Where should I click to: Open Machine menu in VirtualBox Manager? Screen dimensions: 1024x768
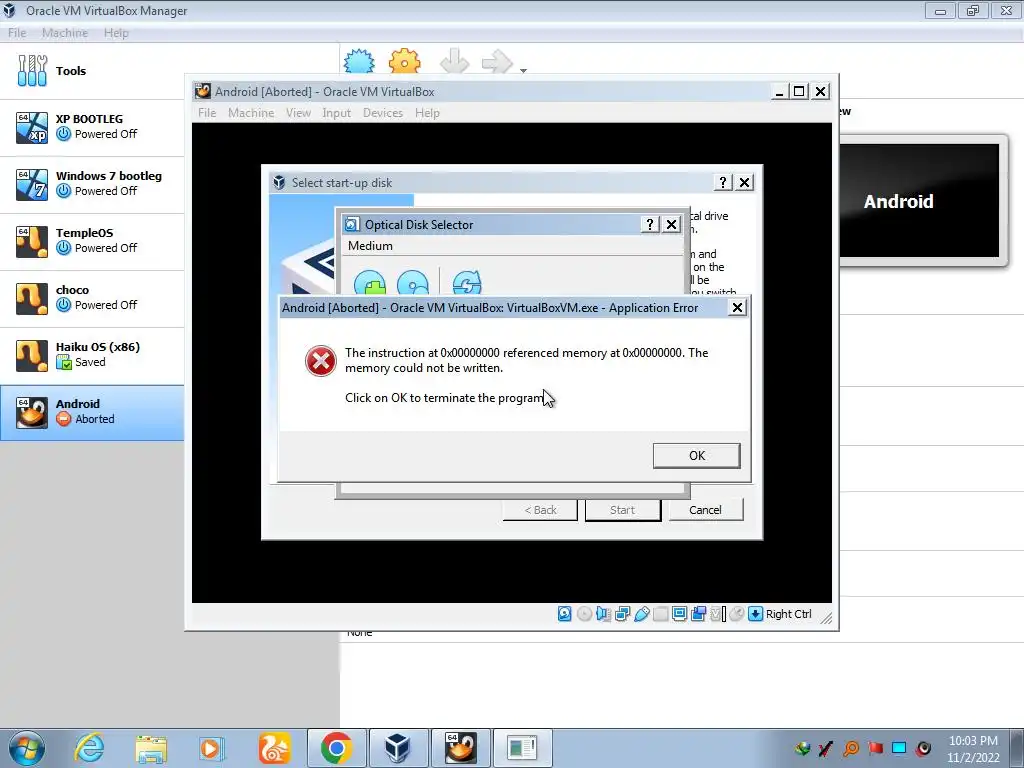click(65, 33)
